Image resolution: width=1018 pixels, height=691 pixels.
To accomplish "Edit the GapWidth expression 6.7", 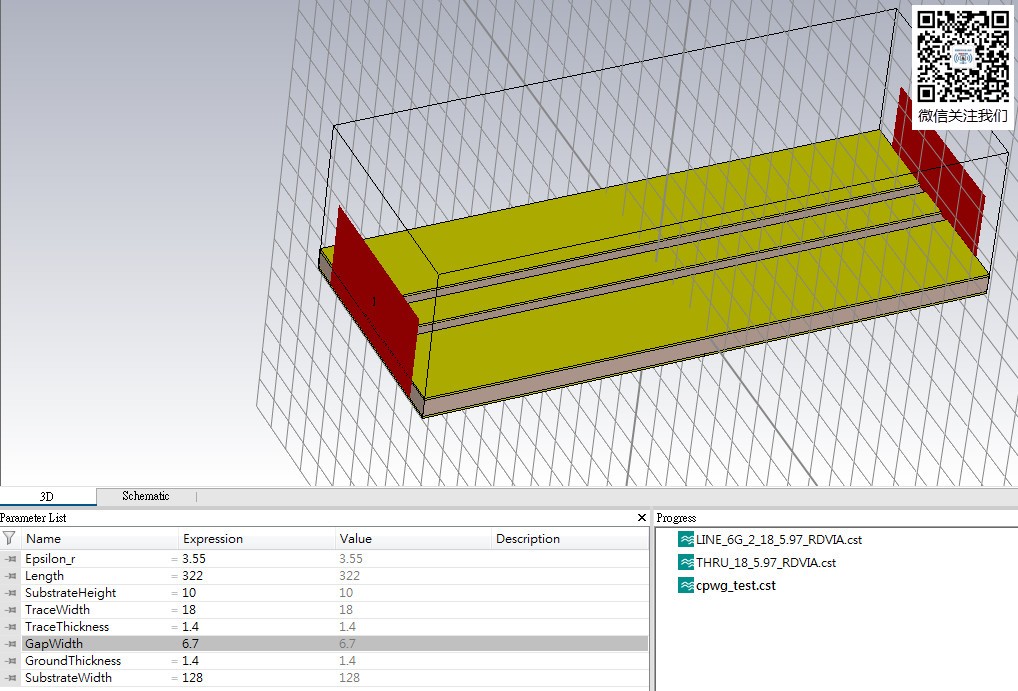I will coord(190,644).
